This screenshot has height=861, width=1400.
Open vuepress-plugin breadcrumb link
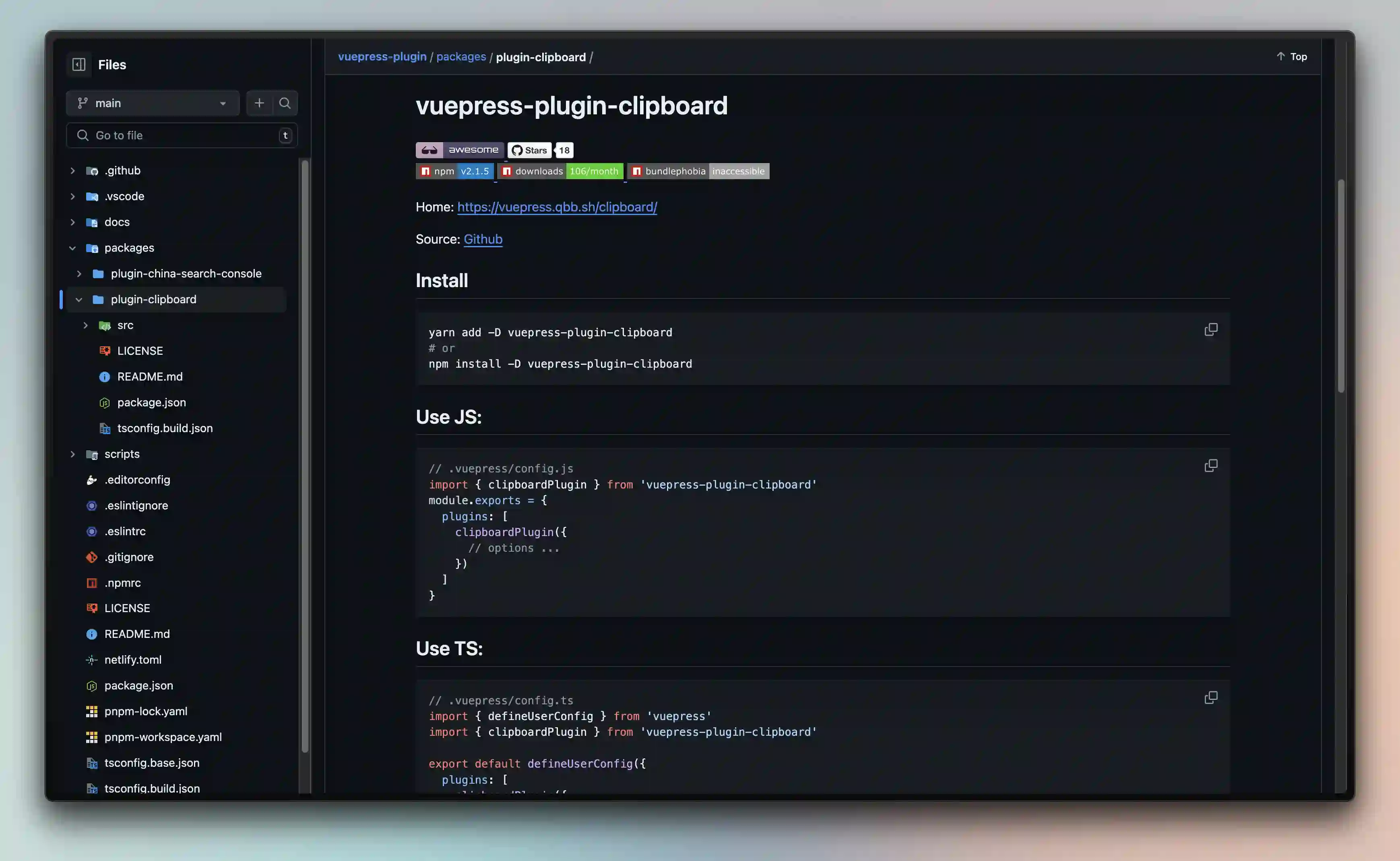tap(382, 57)
